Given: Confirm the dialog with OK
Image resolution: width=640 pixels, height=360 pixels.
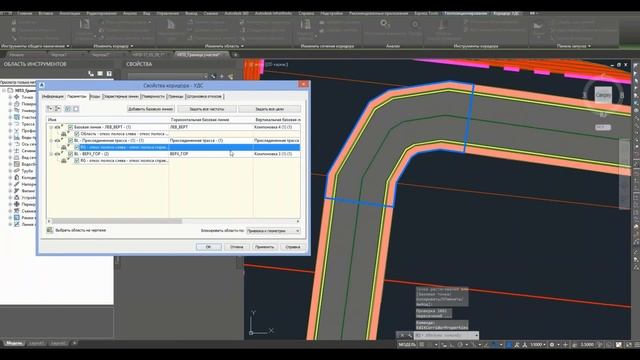Looking at the screenshot, I should [x=209, y=247].
